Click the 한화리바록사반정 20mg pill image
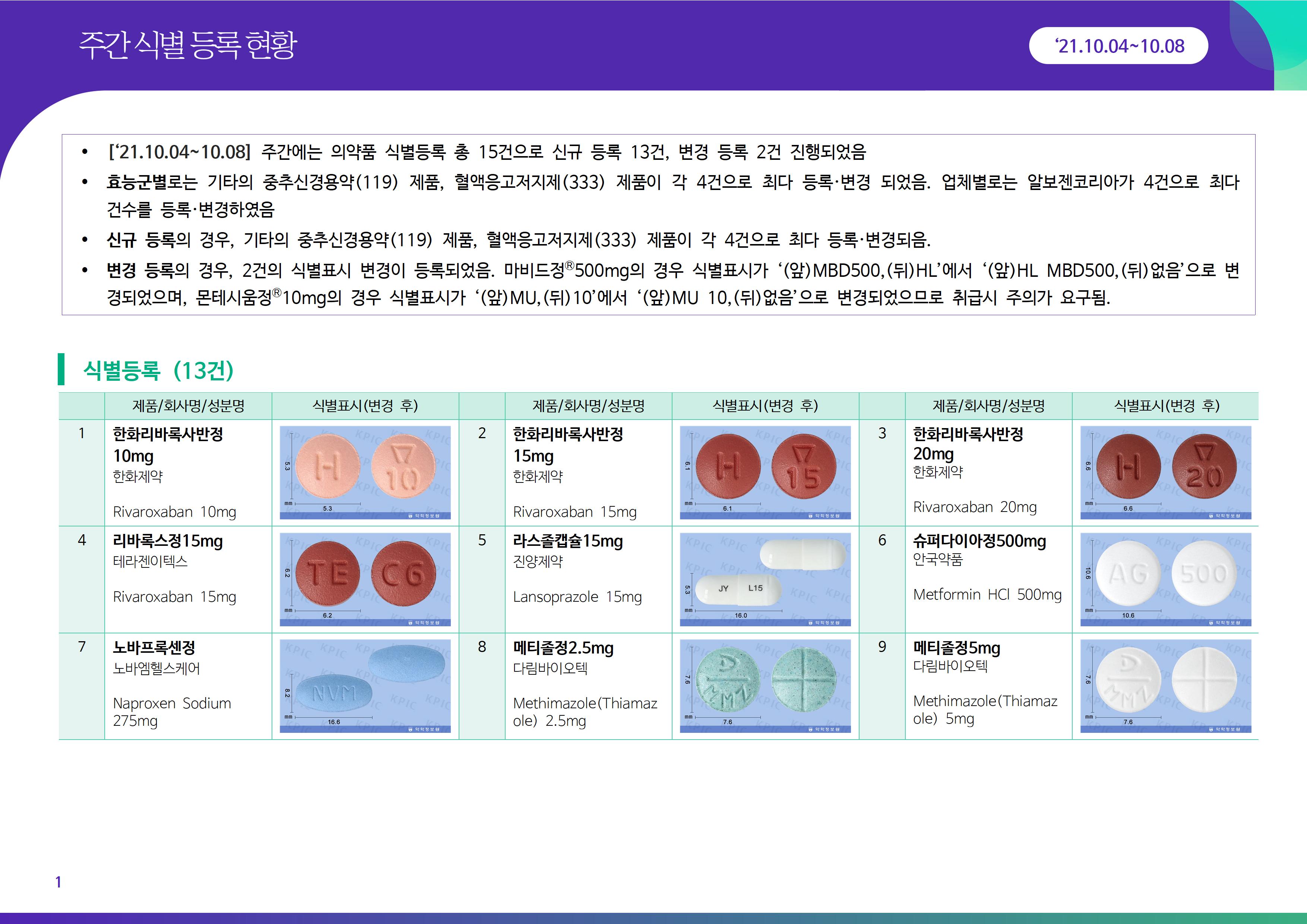Viewport: 1307px width, 924px height. (1165, 472)
